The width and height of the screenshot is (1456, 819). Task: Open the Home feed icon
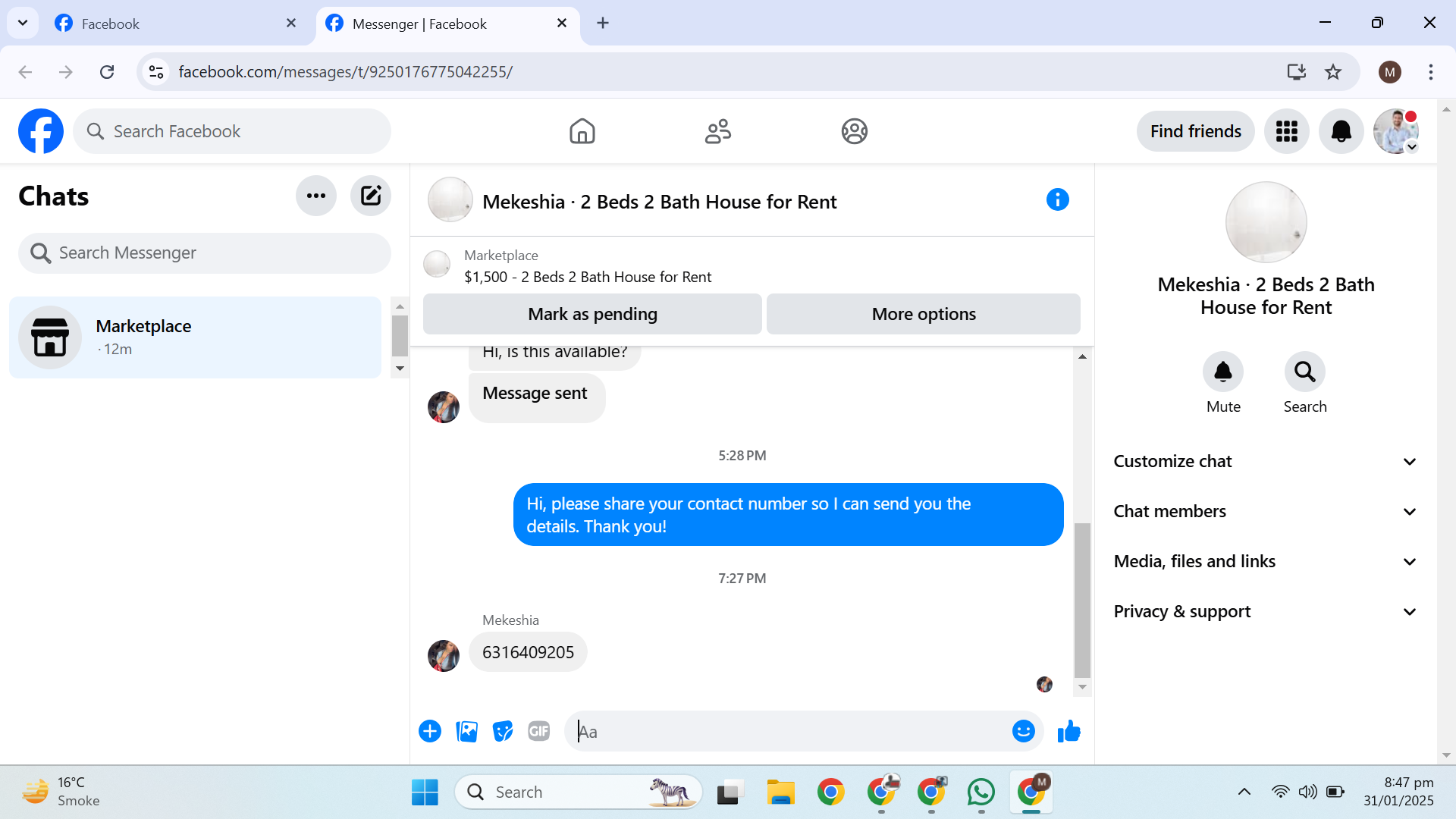pos(582,131)
